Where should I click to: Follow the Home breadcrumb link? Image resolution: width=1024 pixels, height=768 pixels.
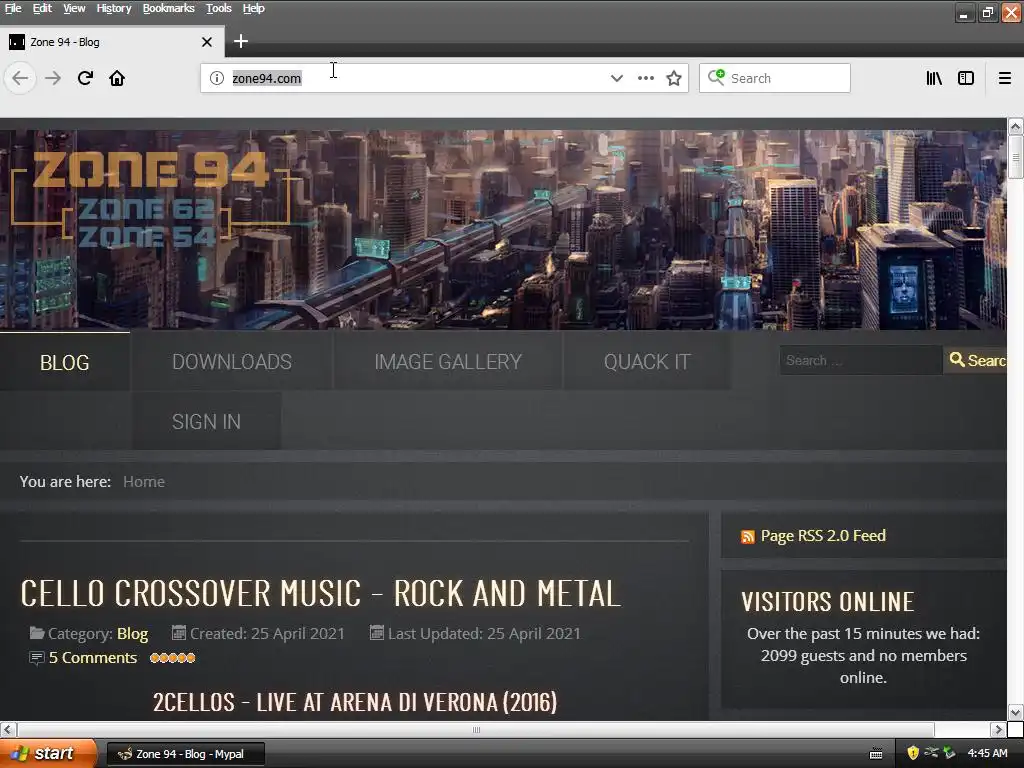coord(144,482)
